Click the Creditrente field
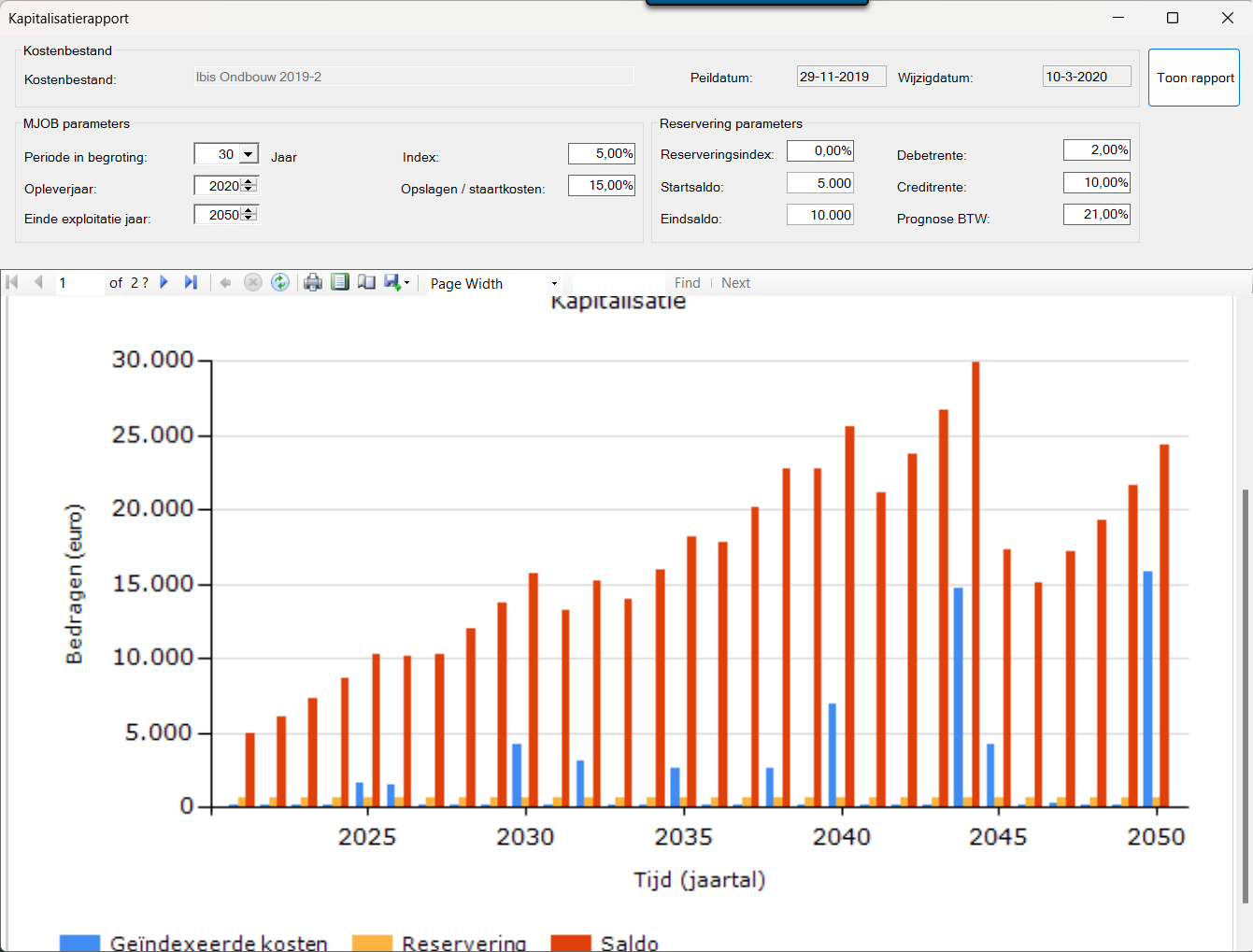The image size is (1253, 952). (1097, 182)
